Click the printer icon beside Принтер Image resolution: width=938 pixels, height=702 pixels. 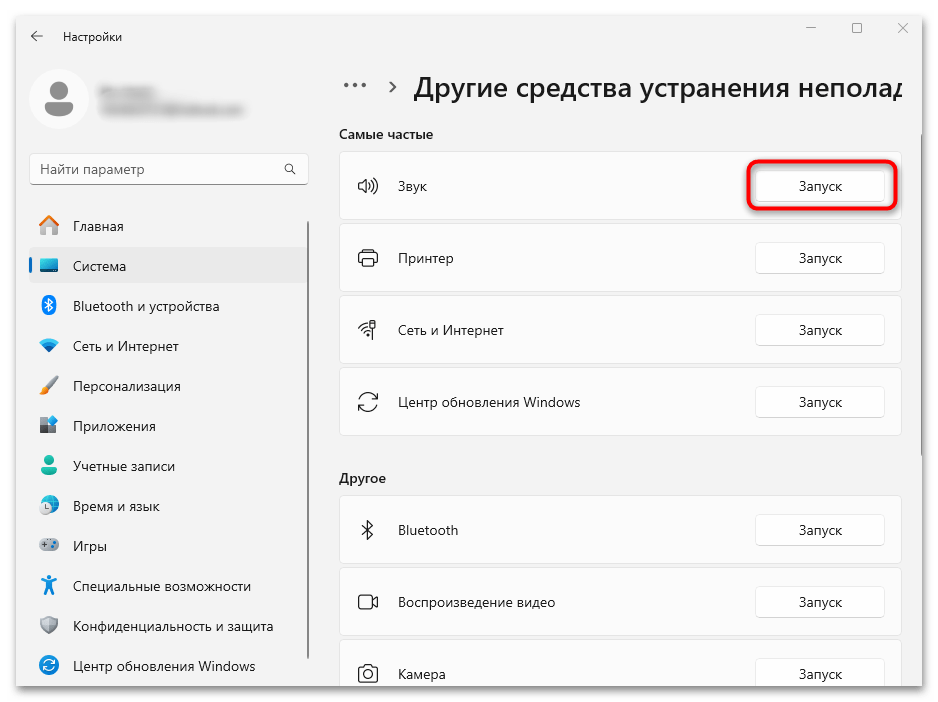tap(368, 257)
